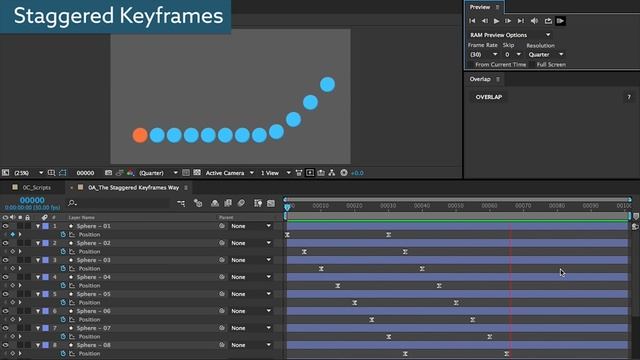Image resolution: width=640 pixels, height=360 pixels.
Task: Open viewer resolution dropdown showing Quarter
Action: click(x=158, y=173)
